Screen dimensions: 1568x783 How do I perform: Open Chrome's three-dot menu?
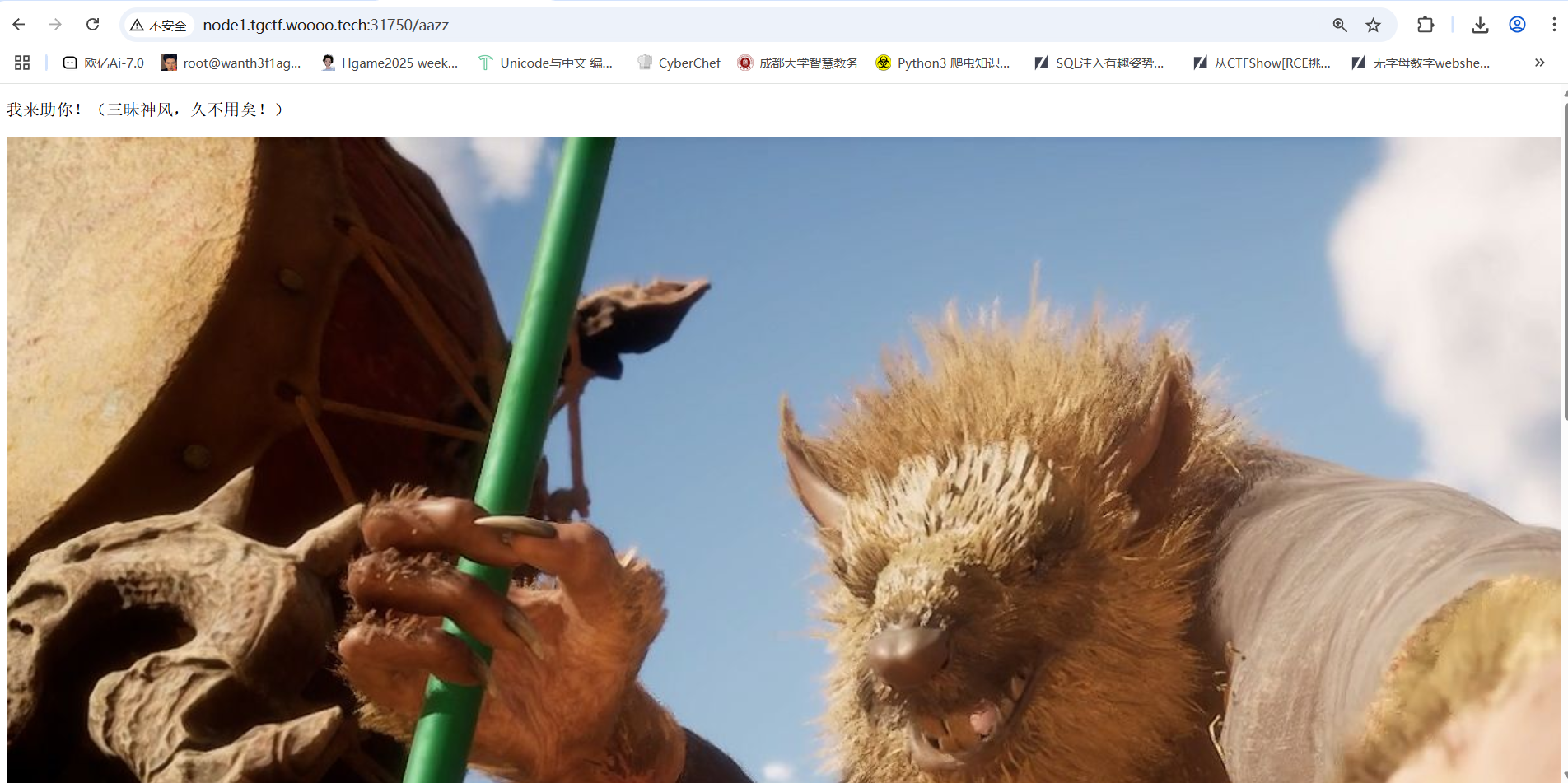tap(1553, 25)
